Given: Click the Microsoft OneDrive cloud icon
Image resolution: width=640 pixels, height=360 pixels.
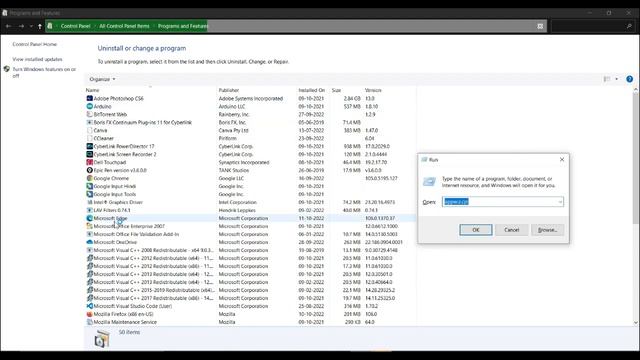Looking at the screenshot, I should 89,242.
